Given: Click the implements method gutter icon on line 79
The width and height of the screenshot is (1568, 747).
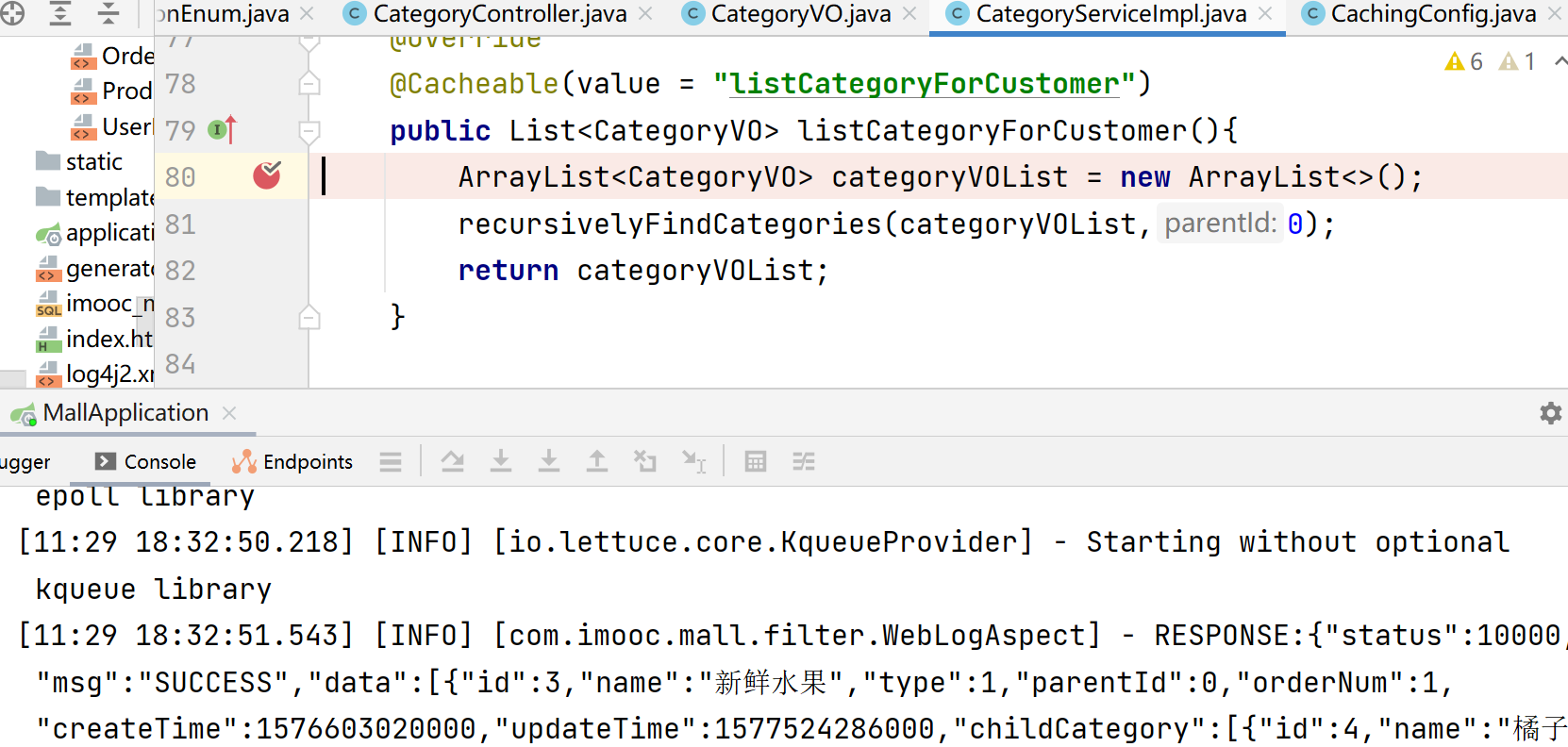Looking at the screenshot, I should point(223,129).
